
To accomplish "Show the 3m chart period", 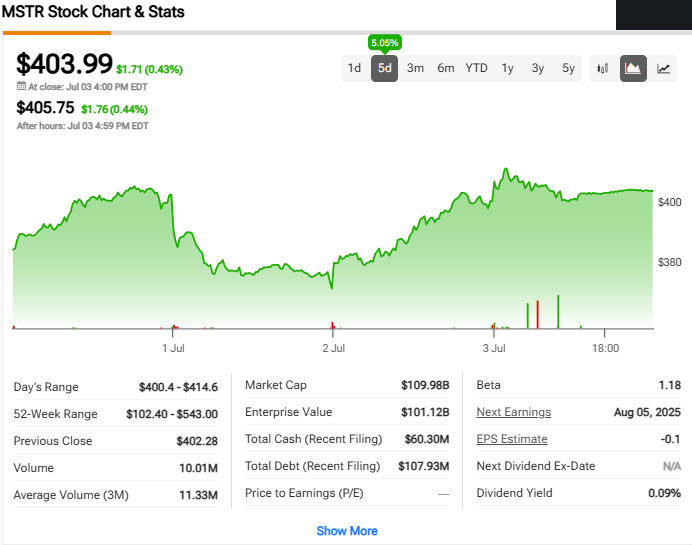I will point(415,68).
